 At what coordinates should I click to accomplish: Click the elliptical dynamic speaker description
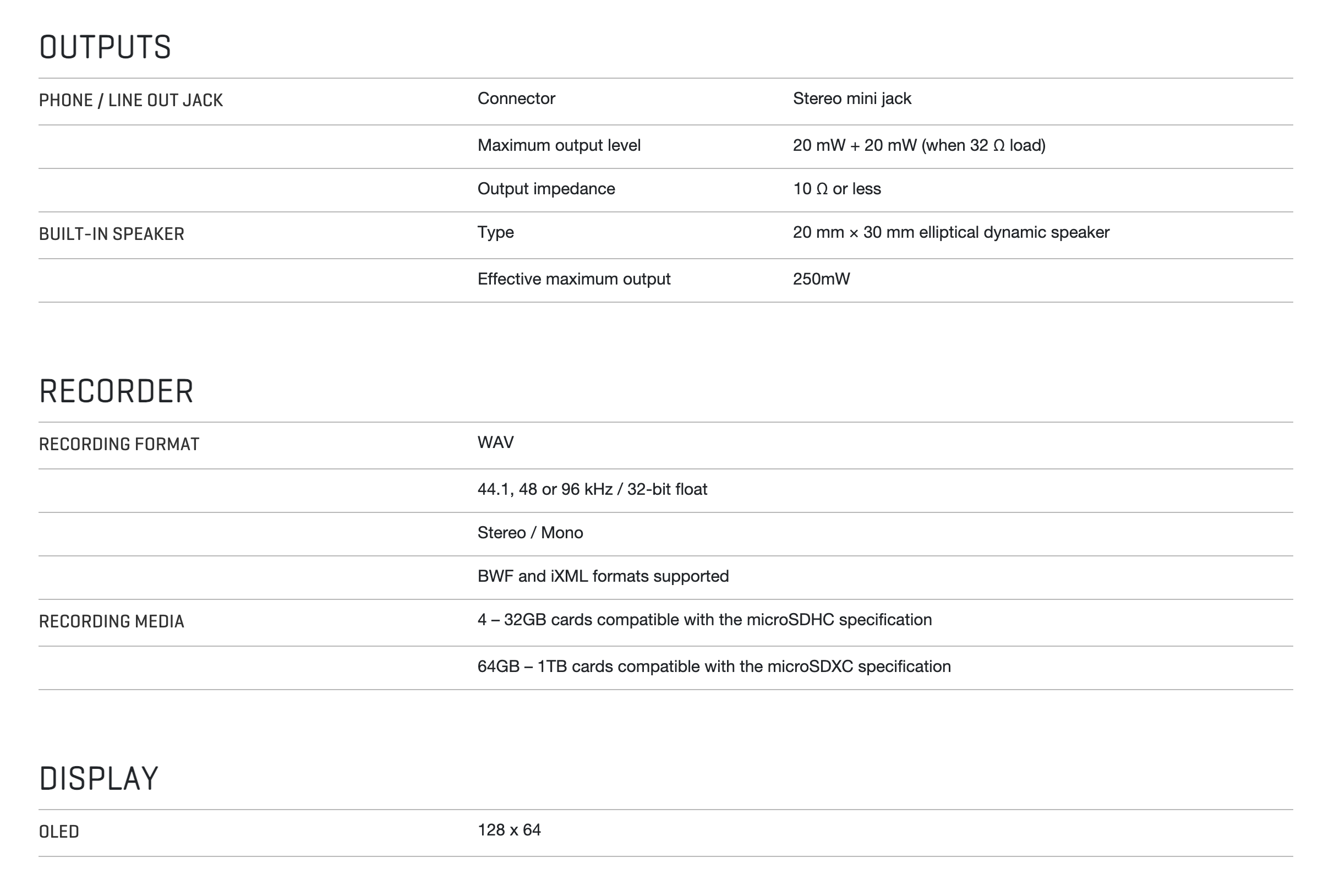951,233
